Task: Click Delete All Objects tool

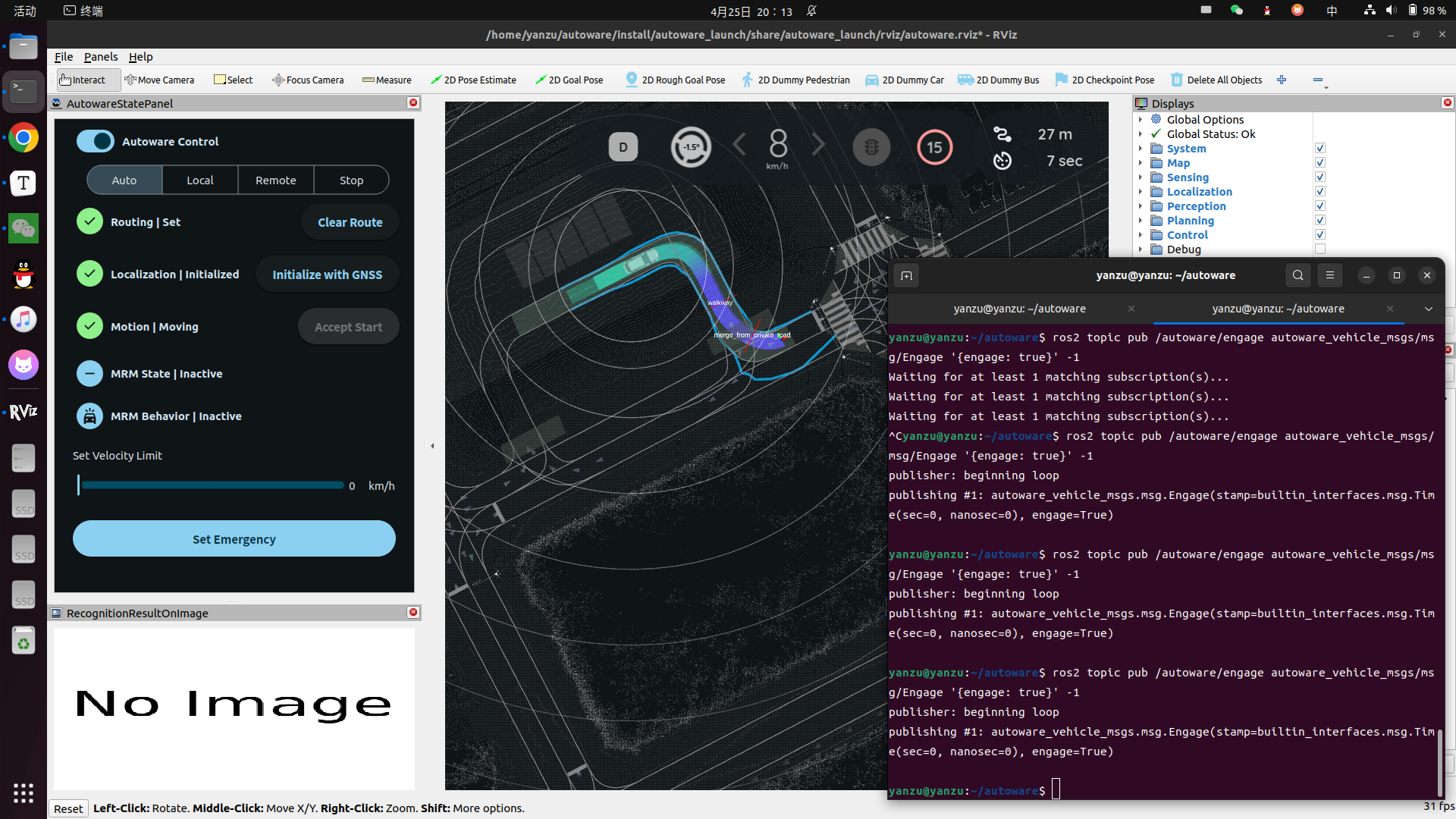Action: [1216, 80]
